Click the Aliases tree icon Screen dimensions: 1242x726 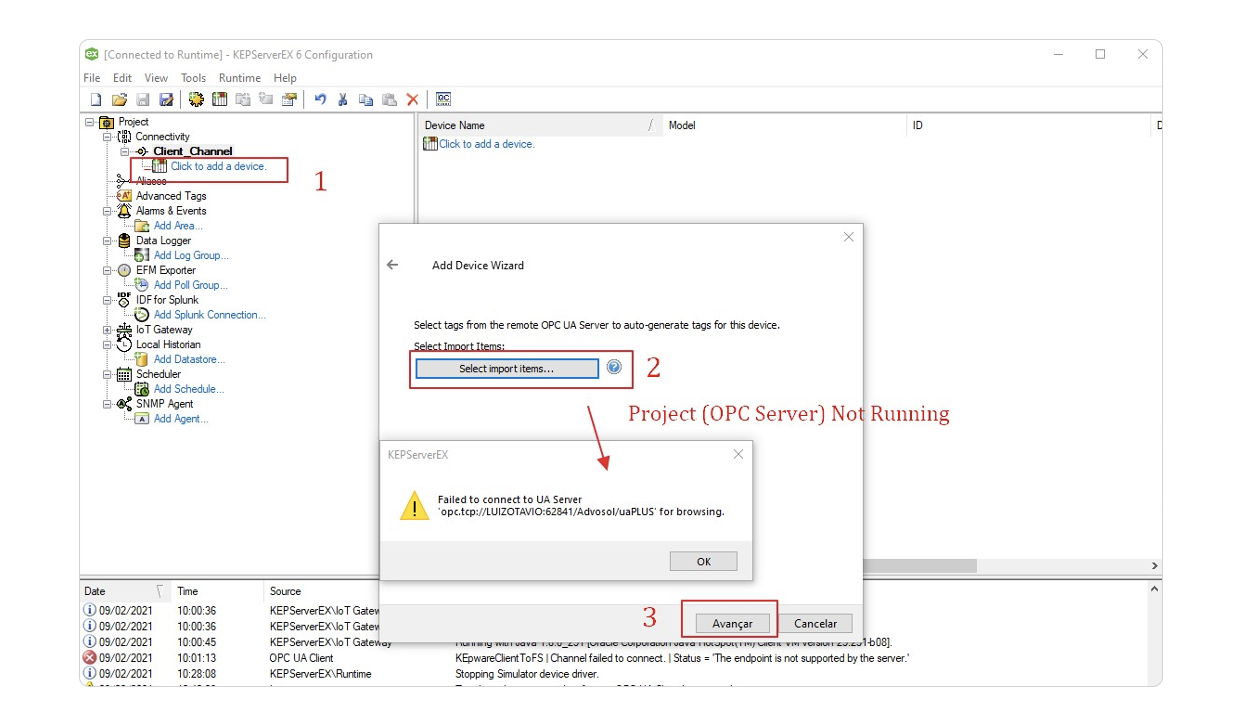pyautogui.click(x=124, y=181)
